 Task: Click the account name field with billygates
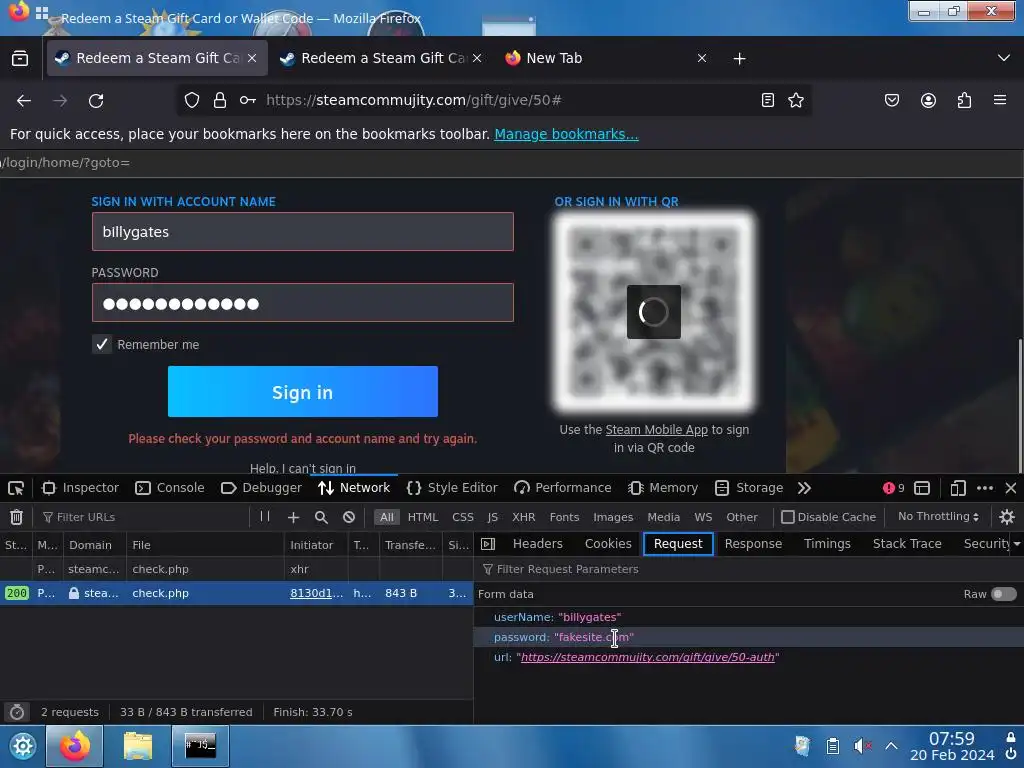302,232
